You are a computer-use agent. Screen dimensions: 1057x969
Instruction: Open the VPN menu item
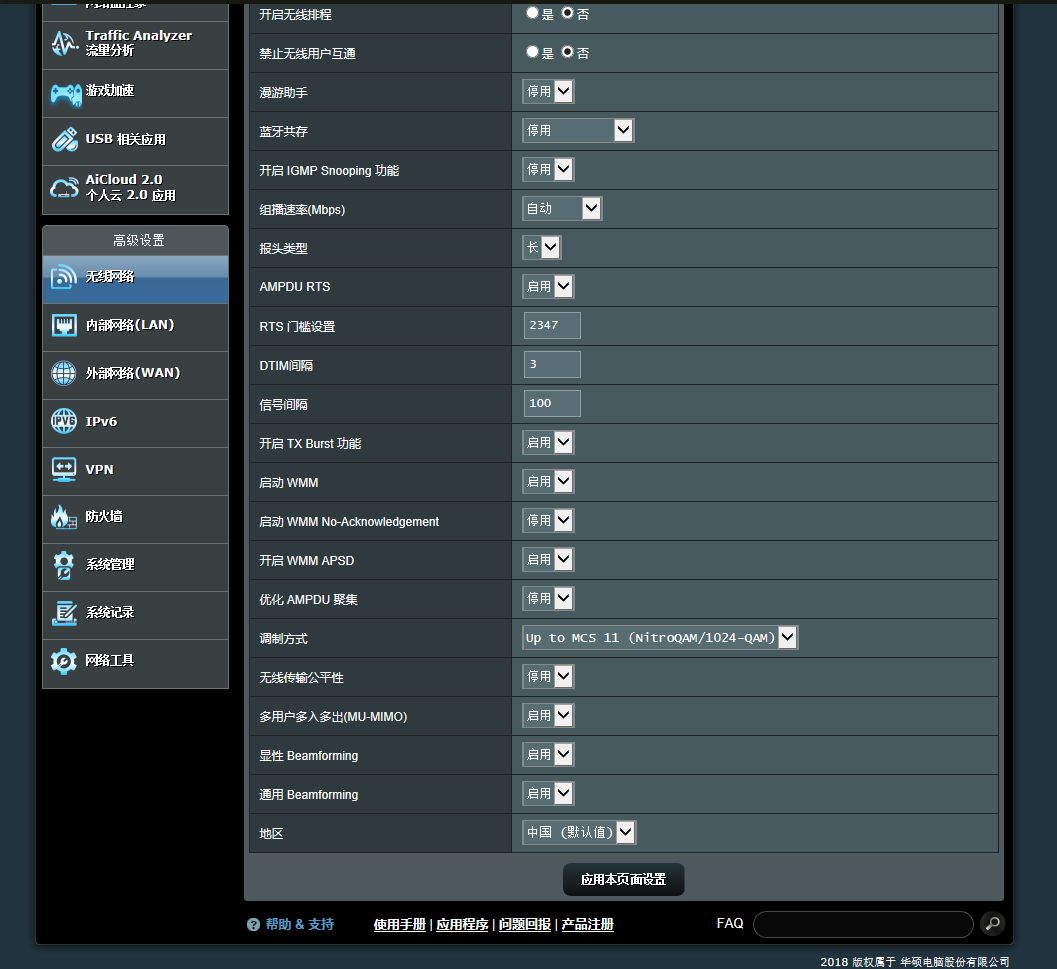pos(135,470)
